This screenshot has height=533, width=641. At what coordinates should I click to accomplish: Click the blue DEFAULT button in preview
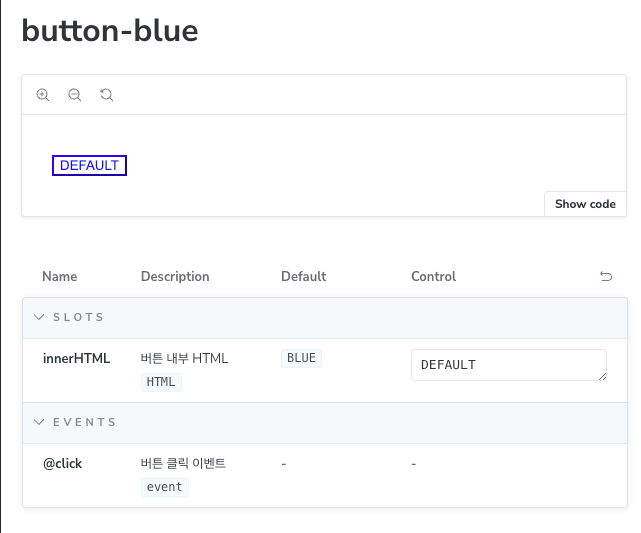pyautogui.click(x=90, y=166)
